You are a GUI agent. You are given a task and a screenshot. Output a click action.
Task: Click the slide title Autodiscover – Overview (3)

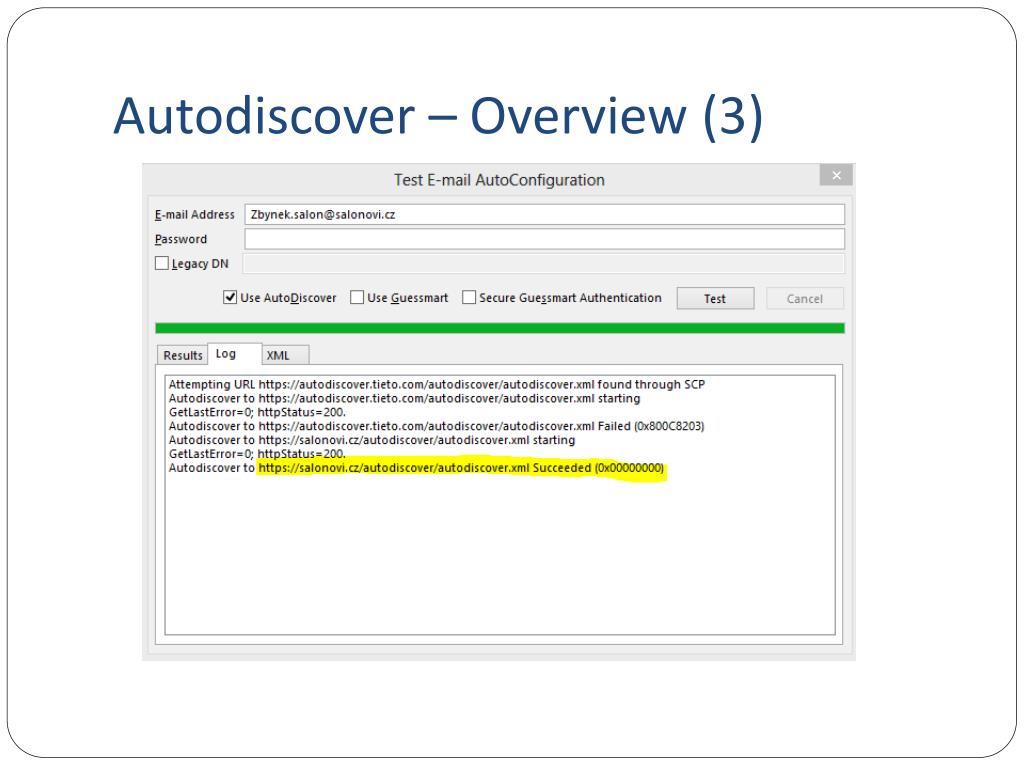click(438, 116)
